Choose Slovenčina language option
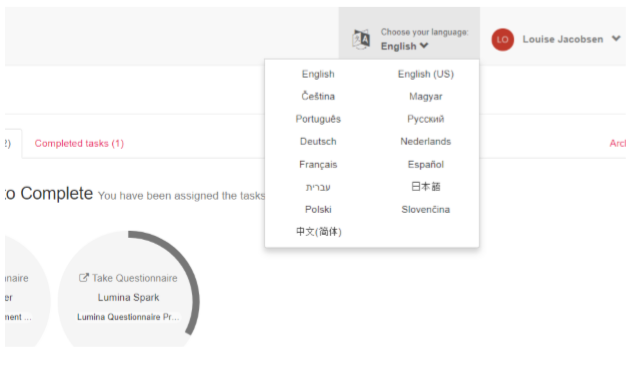 click(x=425, y=209)
